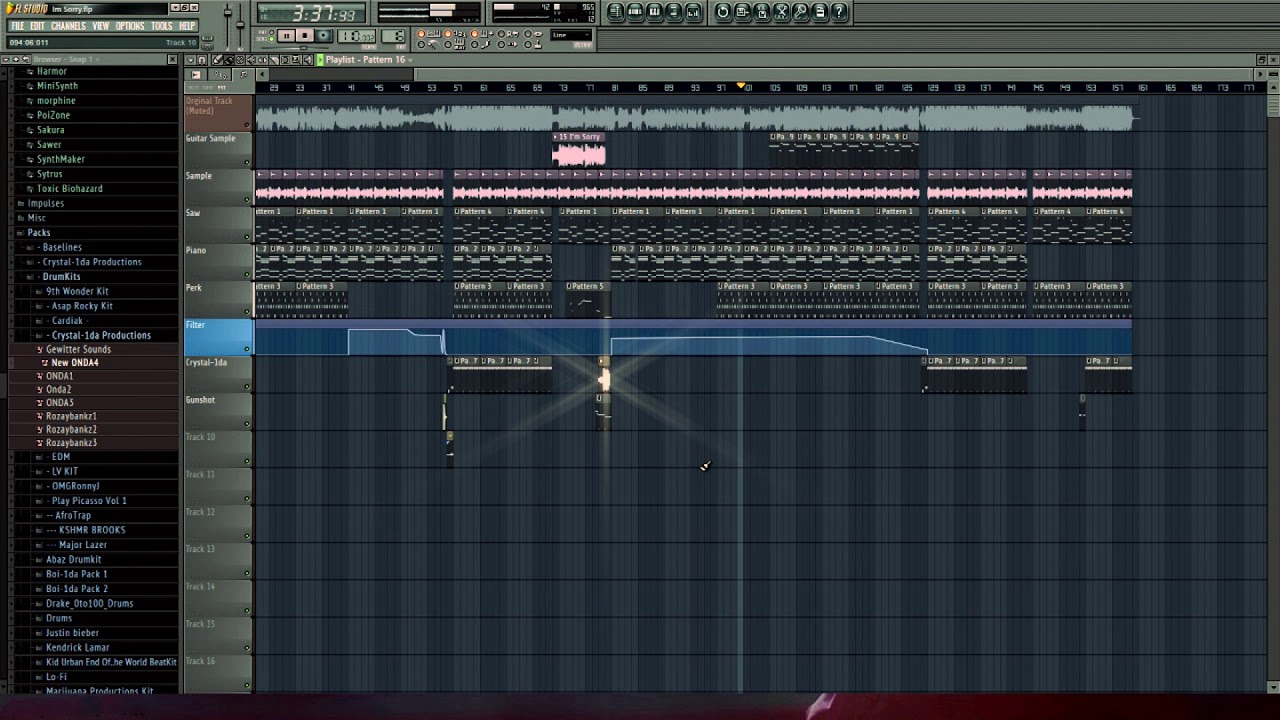Toggle the Playlist snap magnet icon
Screen dimensions: 1280x720
click(x=201, y=60)
